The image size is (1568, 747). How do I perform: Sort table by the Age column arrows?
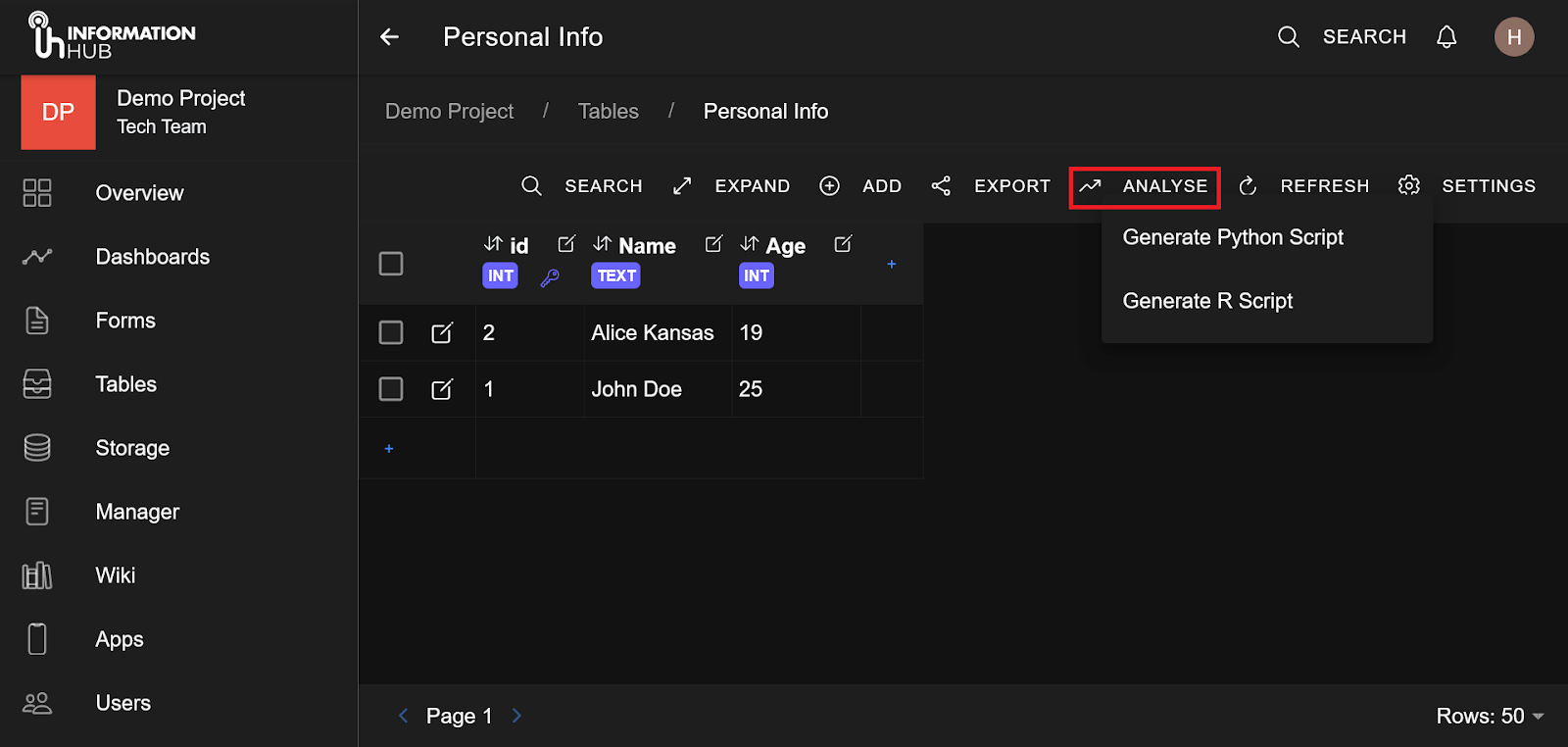coord(750,244)
